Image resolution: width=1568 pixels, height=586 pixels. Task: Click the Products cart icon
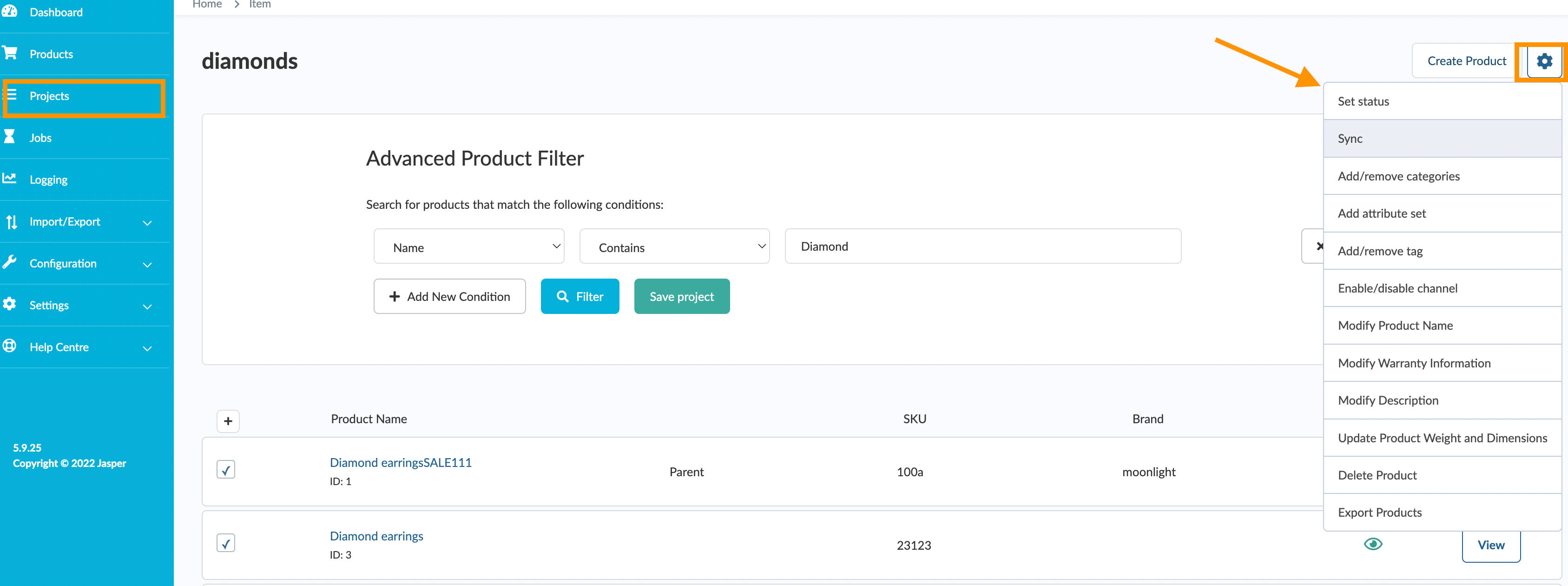click(10, 53)
